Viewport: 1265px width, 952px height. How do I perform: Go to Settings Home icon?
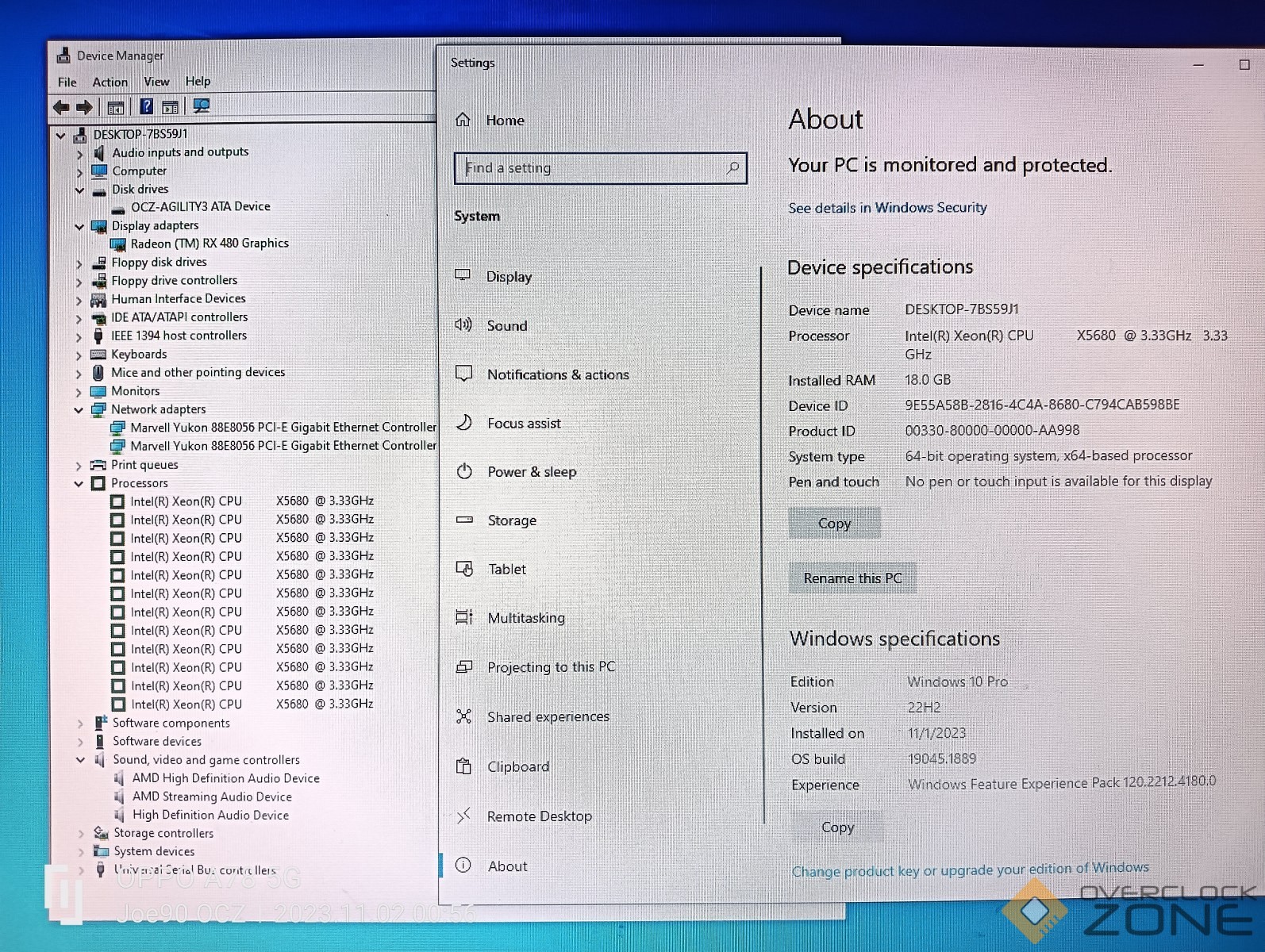[463, 120]
